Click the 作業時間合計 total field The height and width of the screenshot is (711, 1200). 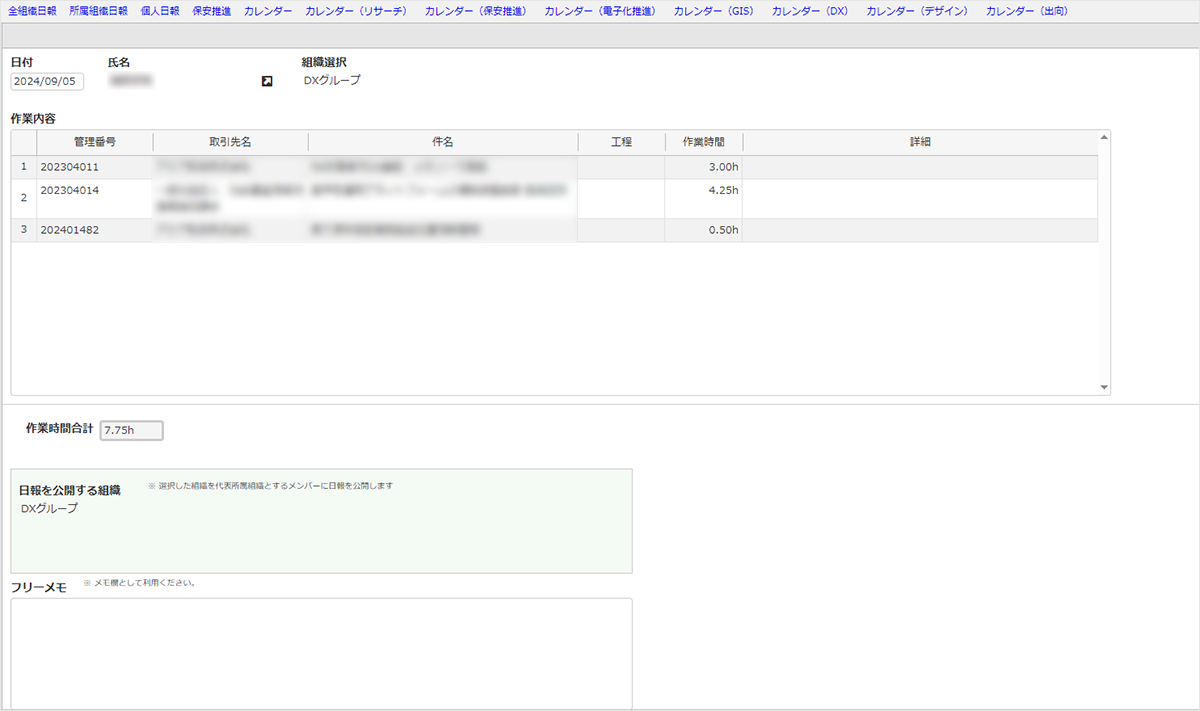[131, 431]
